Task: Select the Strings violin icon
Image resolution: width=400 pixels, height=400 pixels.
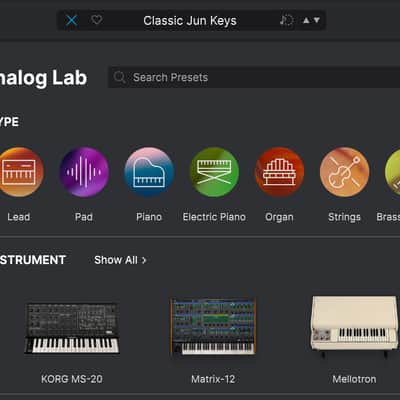Action: [344, 172]
